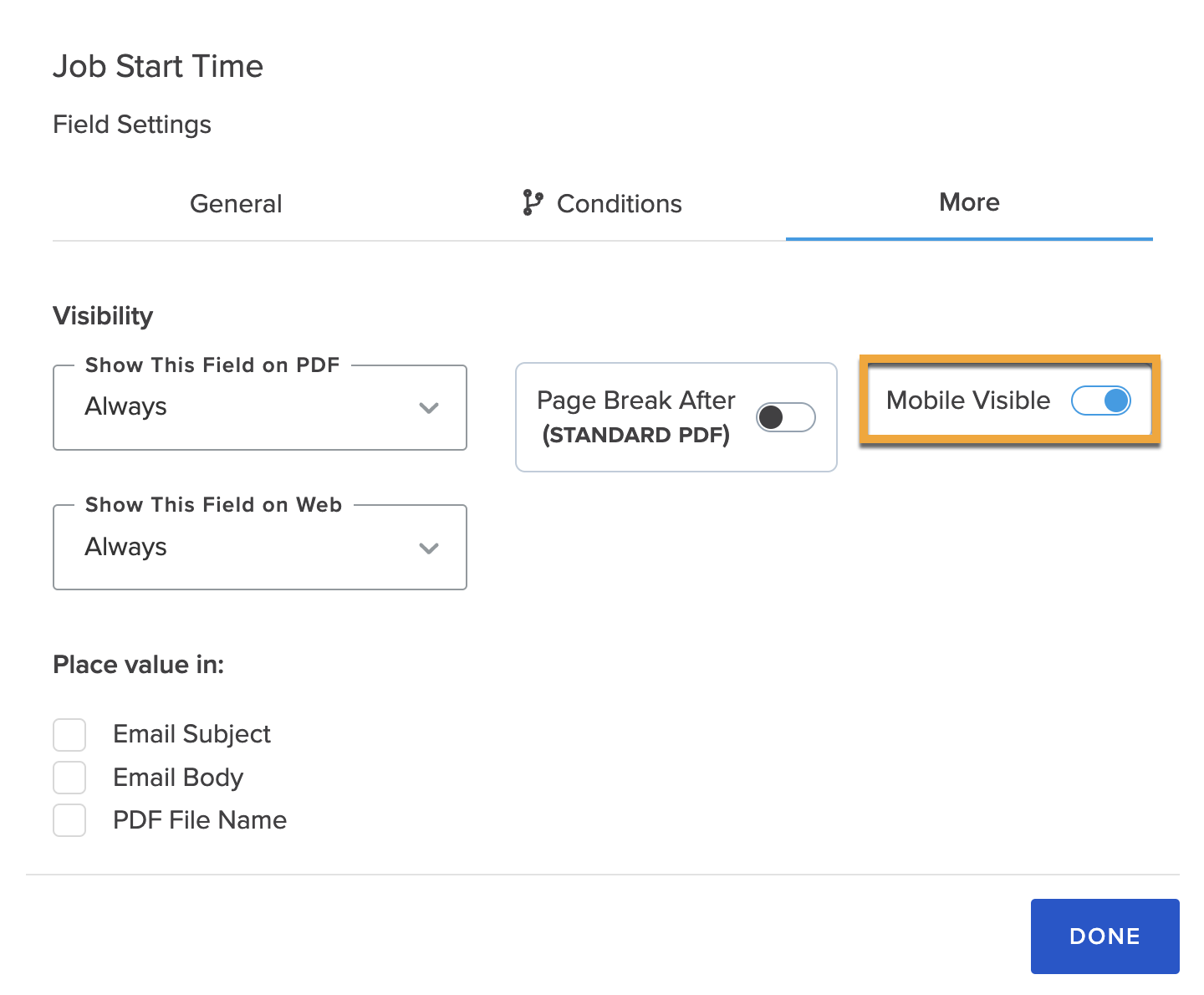Click the chevron on Show This Field on PDF
1204x995 pixels.
[x=429, y=408]
